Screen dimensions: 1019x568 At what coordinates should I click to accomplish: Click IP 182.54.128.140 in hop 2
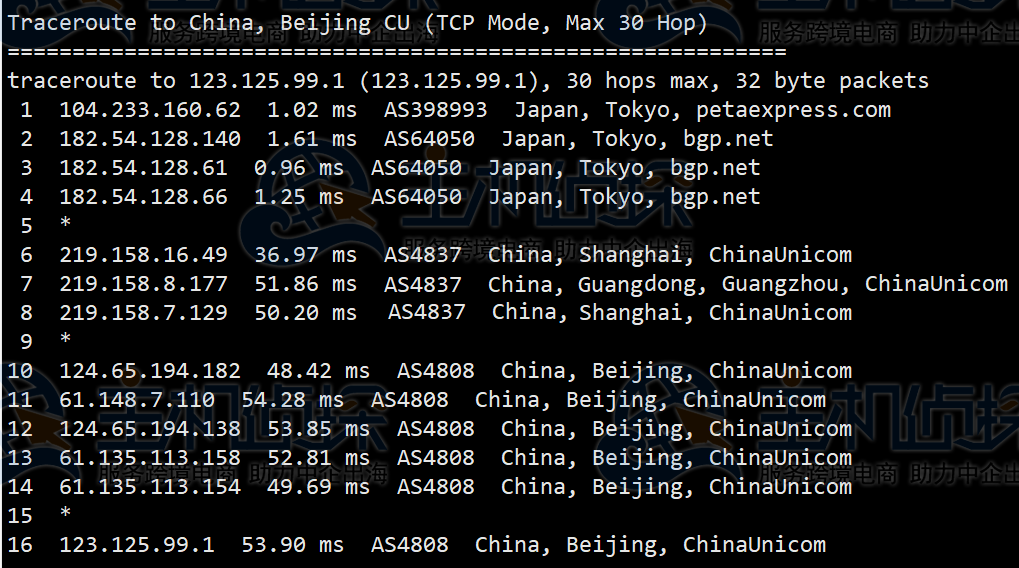point(150,139)
